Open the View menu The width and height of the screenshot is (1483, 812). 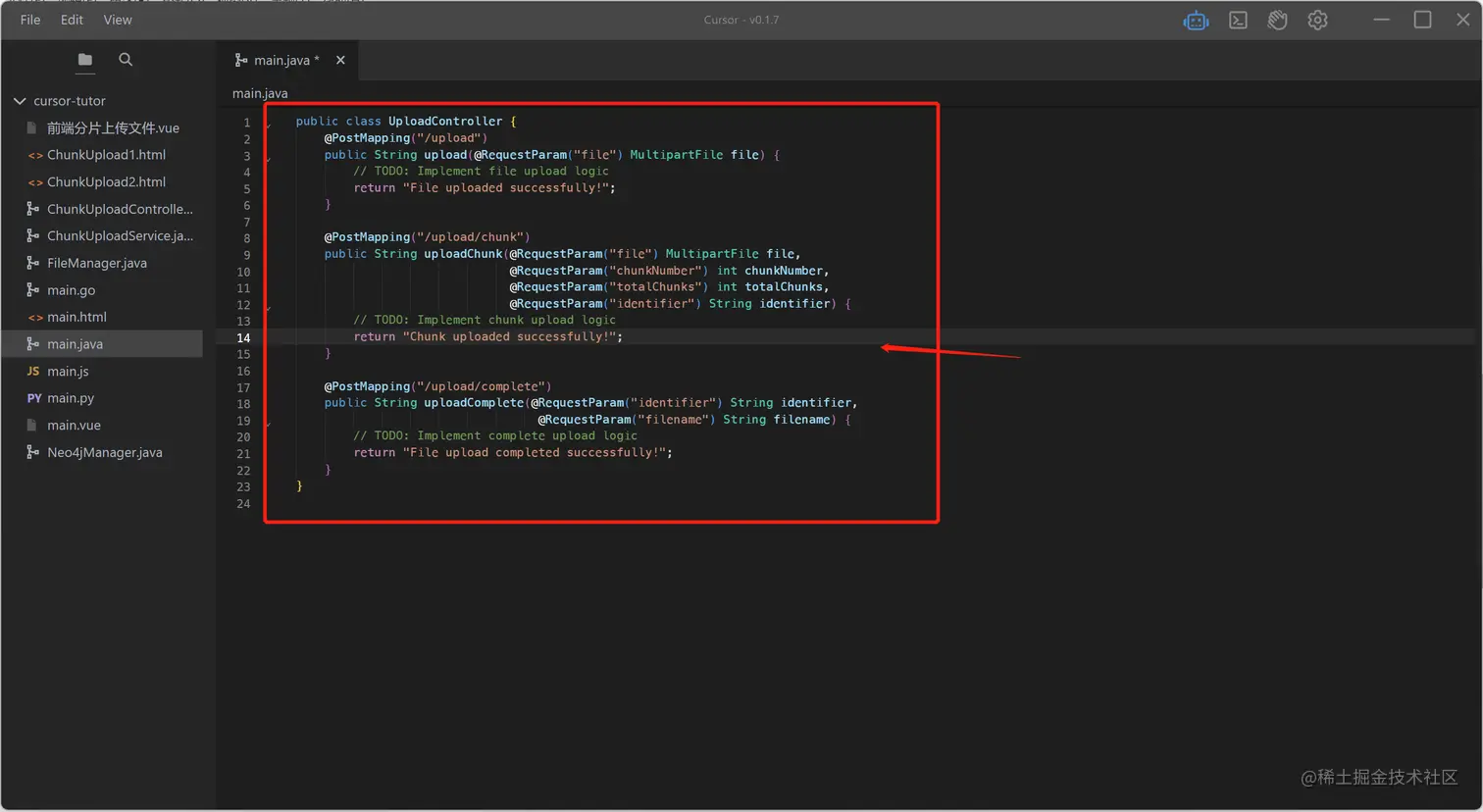[117, 20]
